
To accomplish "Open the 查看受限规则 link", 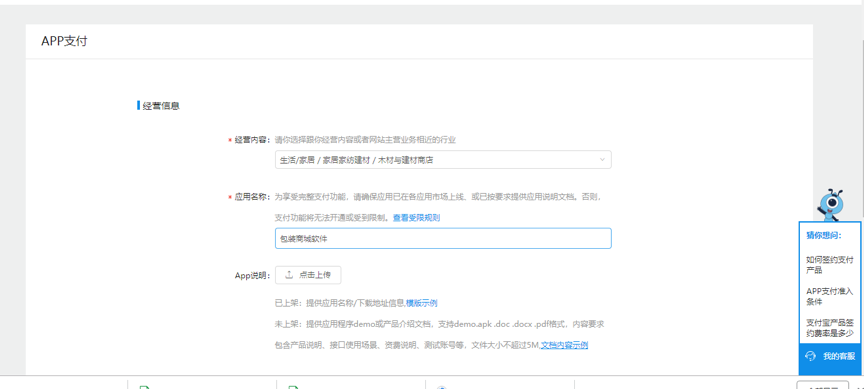I will coord(416,218).
